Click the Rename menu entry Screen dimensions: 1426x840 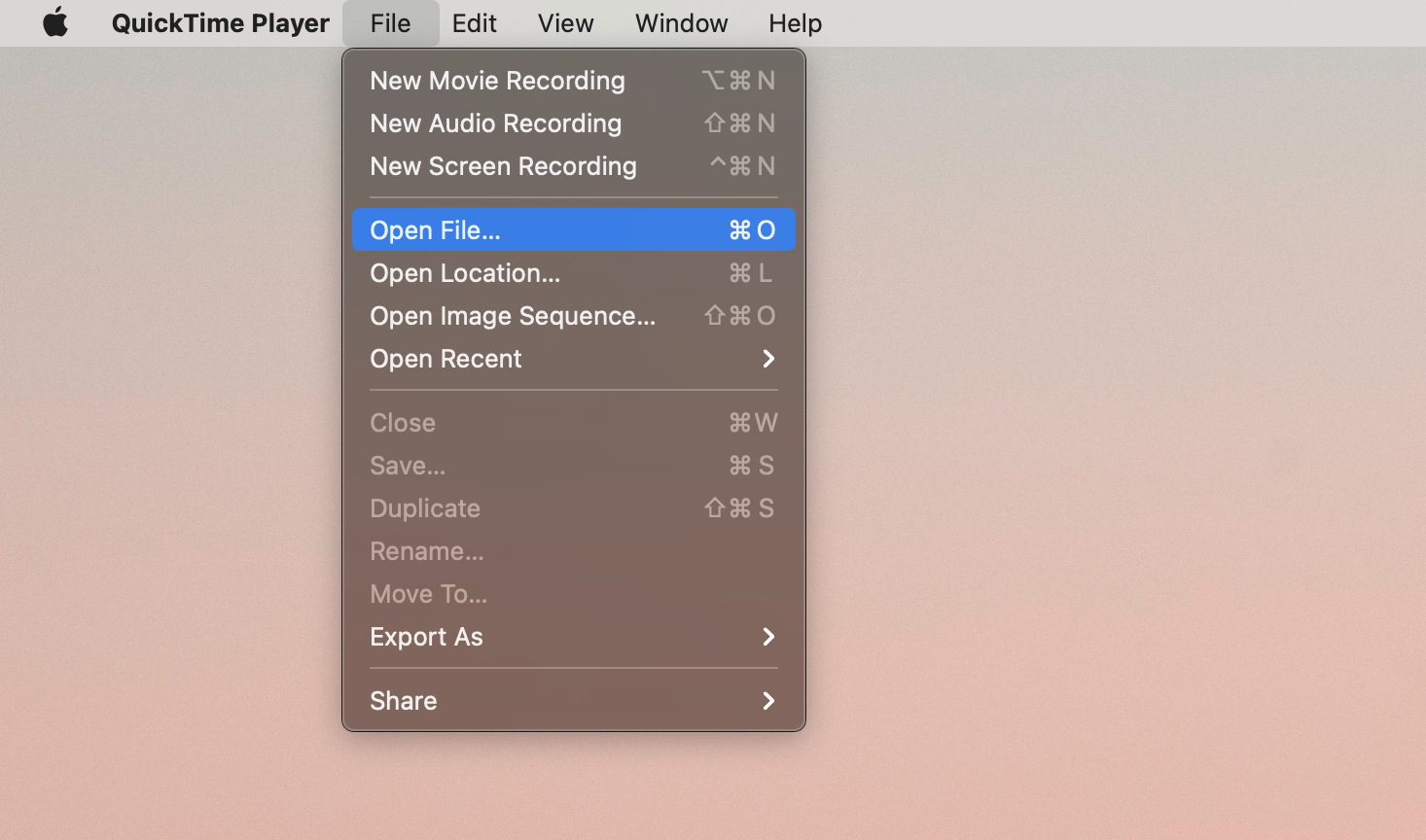pos(426,550)
